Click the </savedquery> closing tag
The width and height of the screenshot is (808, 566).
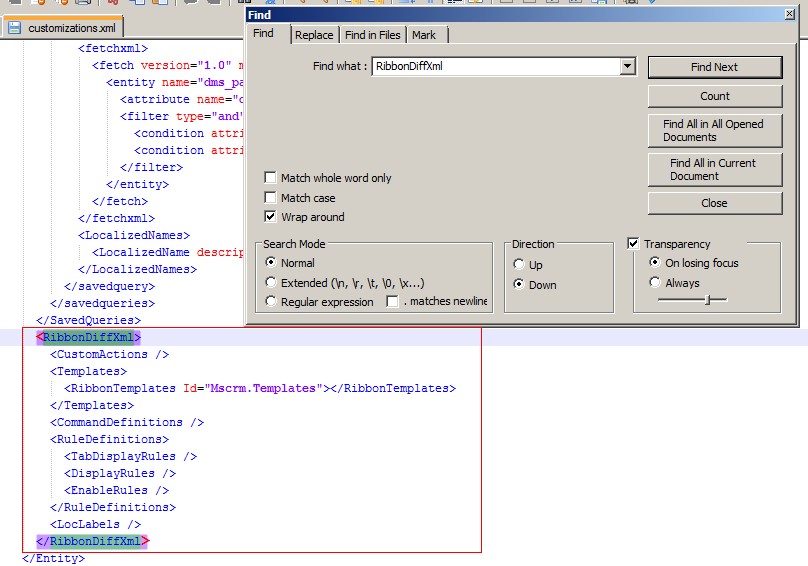coord(109,286)
